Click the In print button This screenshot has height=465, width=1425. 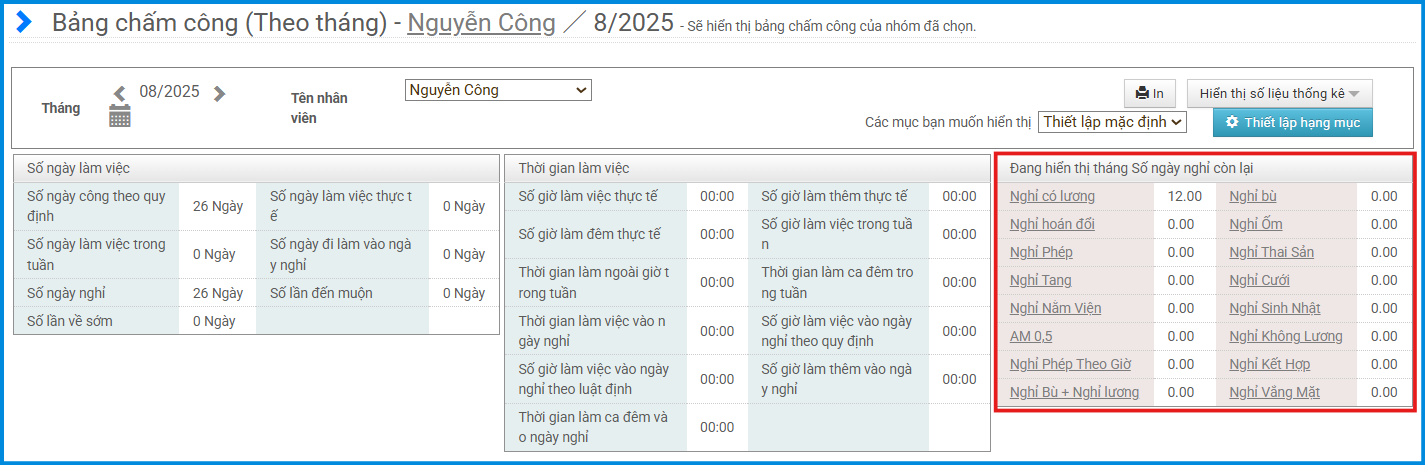tap(1149, 93)
